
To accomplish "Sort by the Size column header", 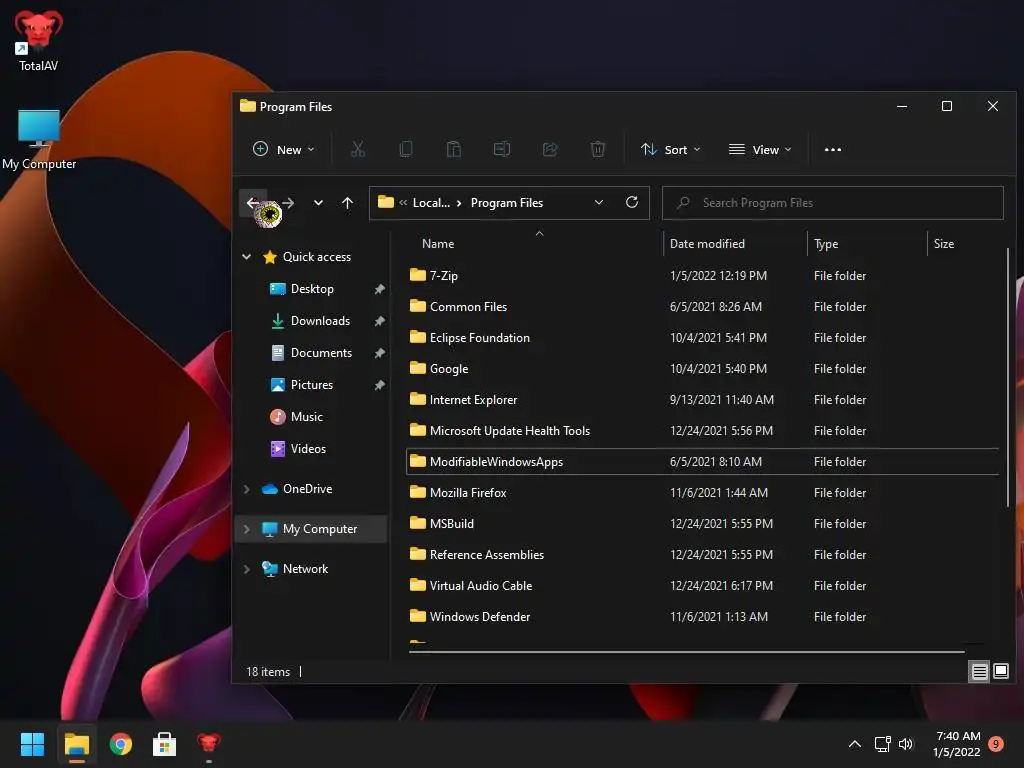I will click(x=944, y=244).
